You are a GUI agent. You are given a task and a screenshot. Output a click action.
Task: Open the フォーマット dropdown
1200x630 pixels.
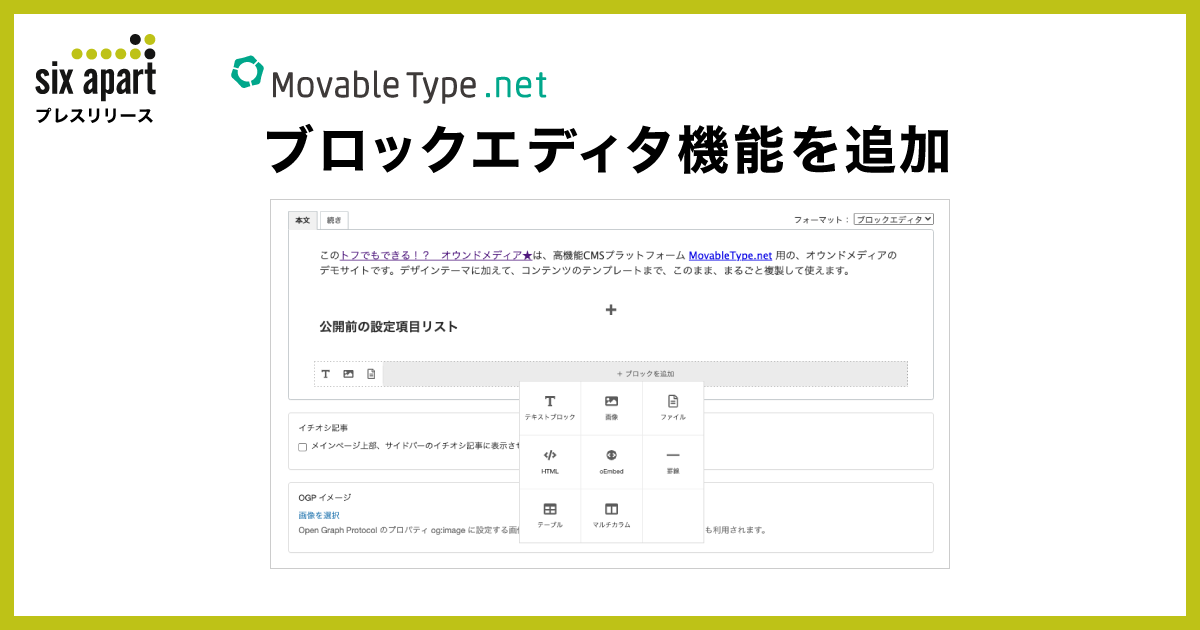894,218
